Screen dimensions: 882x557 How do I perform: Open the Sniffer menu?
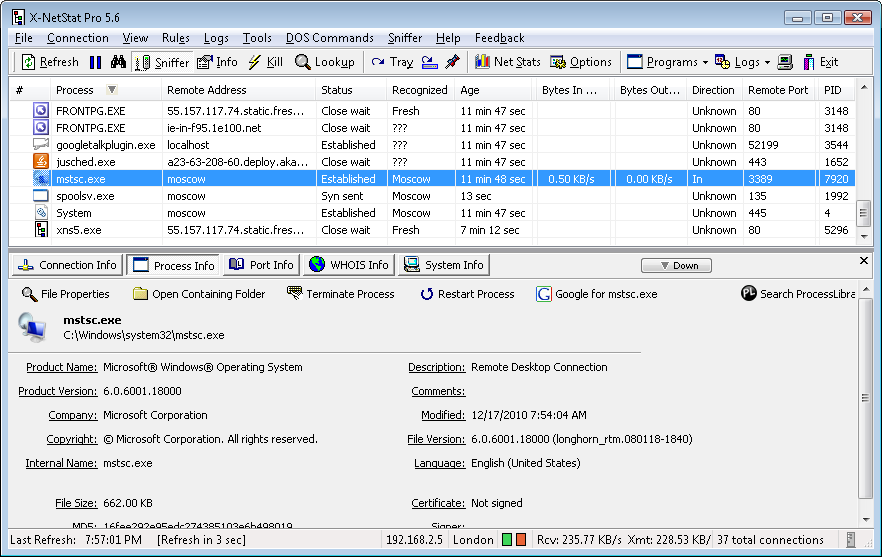405,38
